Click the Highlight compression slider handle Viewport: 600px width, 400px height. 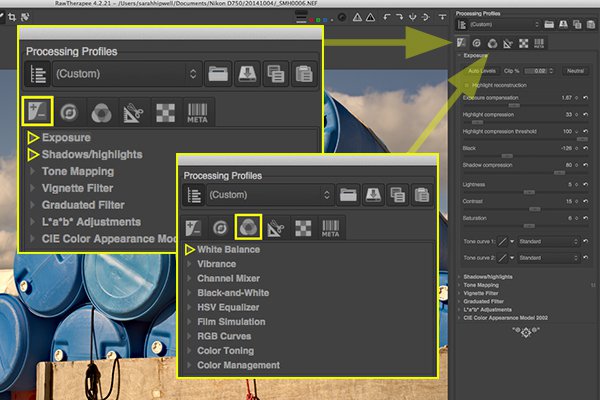(477, 122)
